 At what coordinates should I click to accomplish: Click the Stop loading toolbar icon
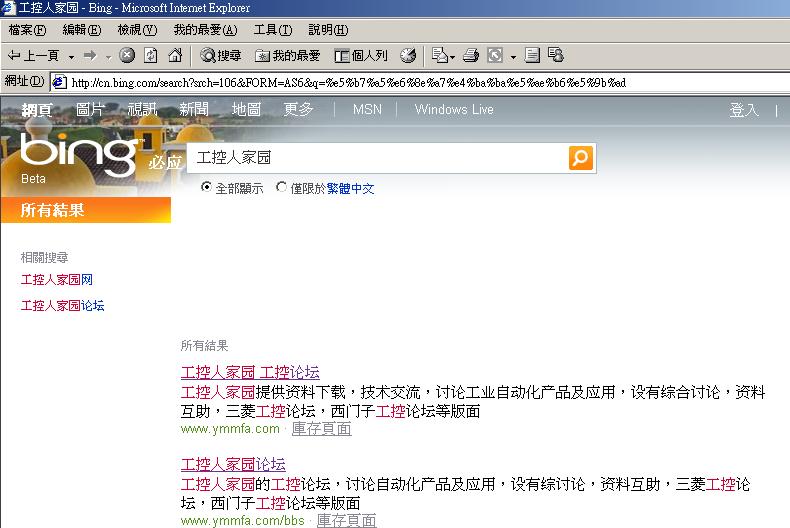coord(127,56)
